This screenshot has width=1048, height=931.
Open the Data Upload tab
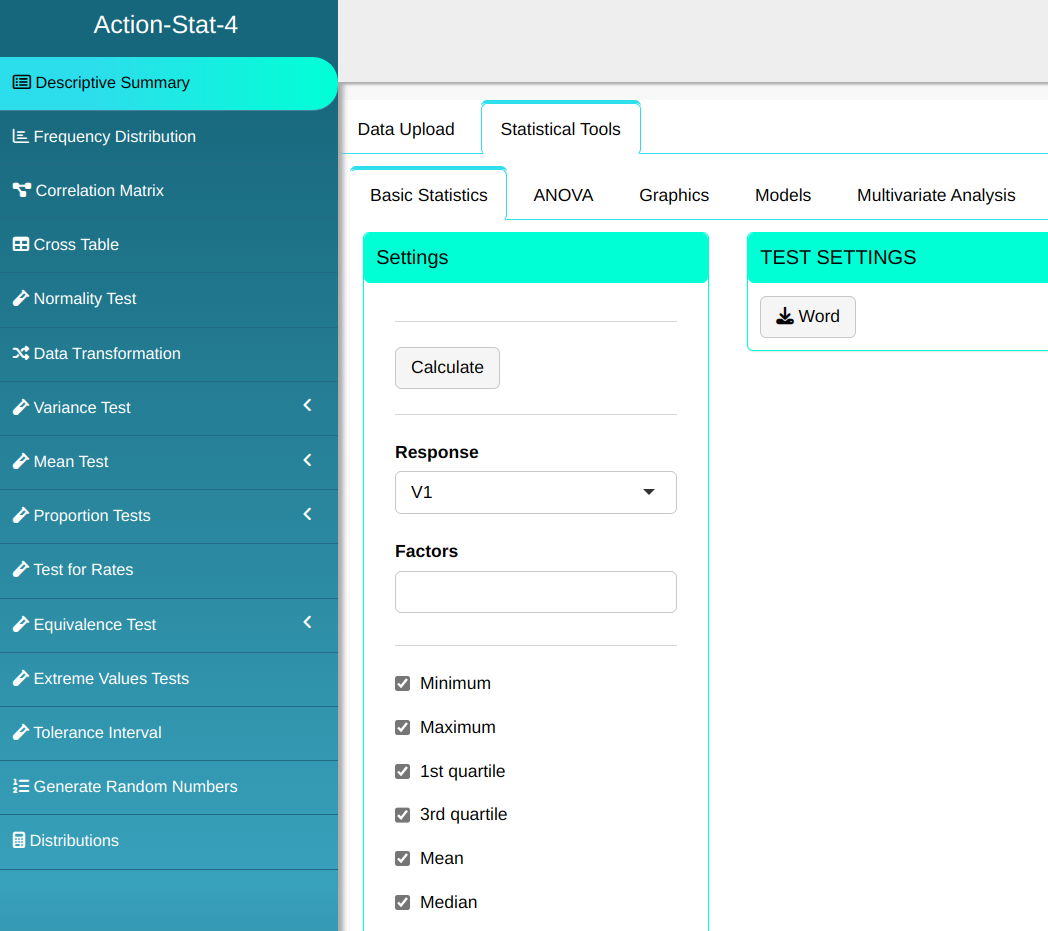(x=406, y=129)
